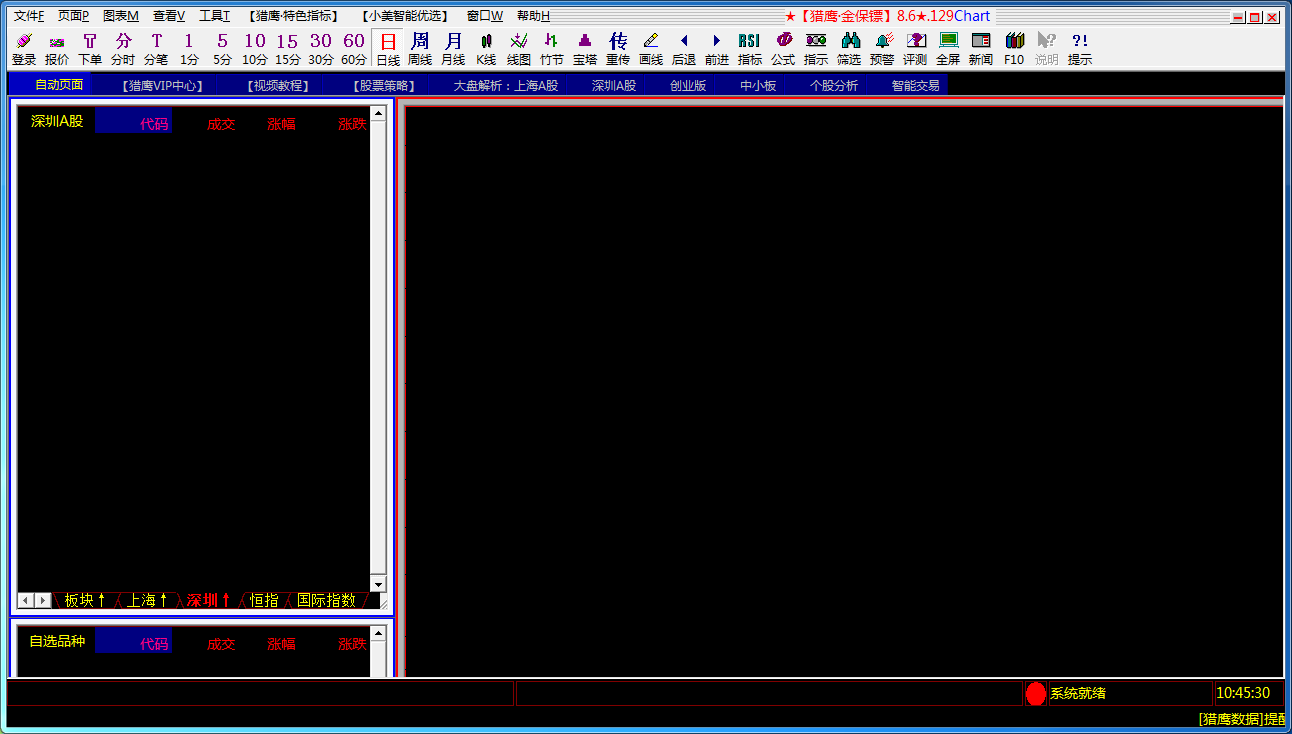The width and height of the screenshot is (1292, 734).
Task: Open the 查看 View menu
Action: [x=169, y=16]
